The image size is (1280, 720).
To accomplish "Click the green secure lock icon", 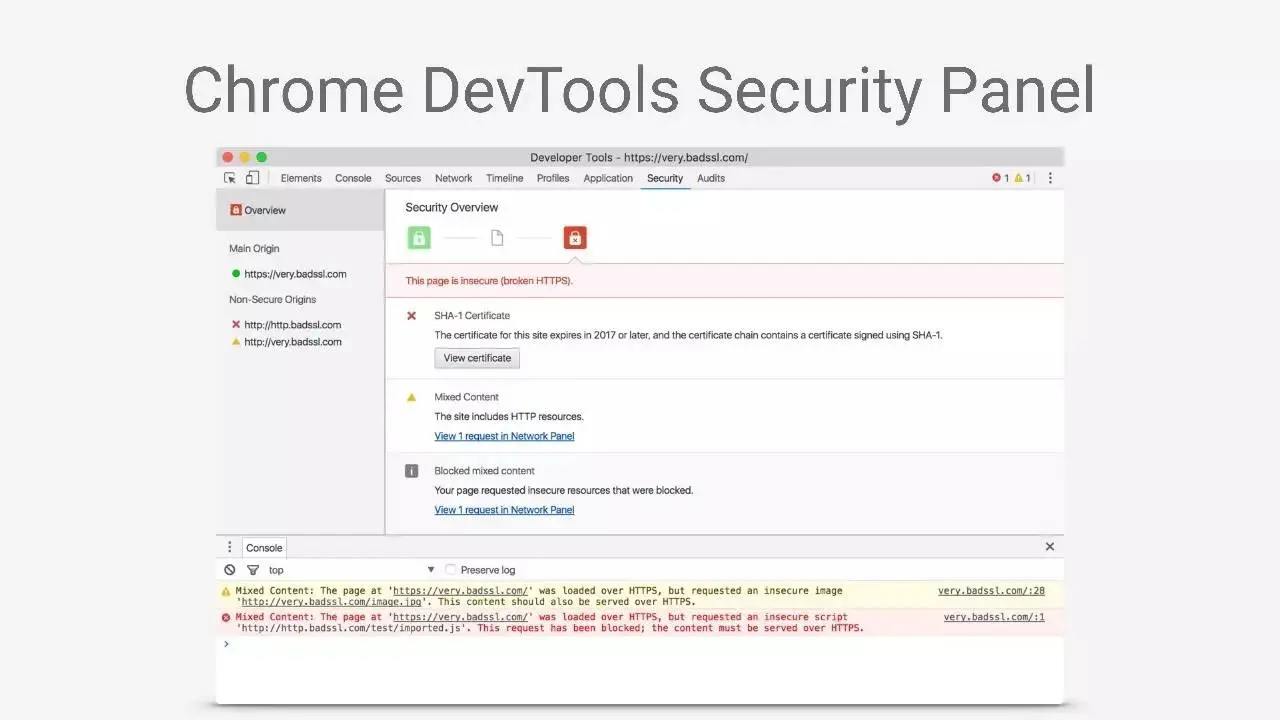I will (x=419, y=238).
